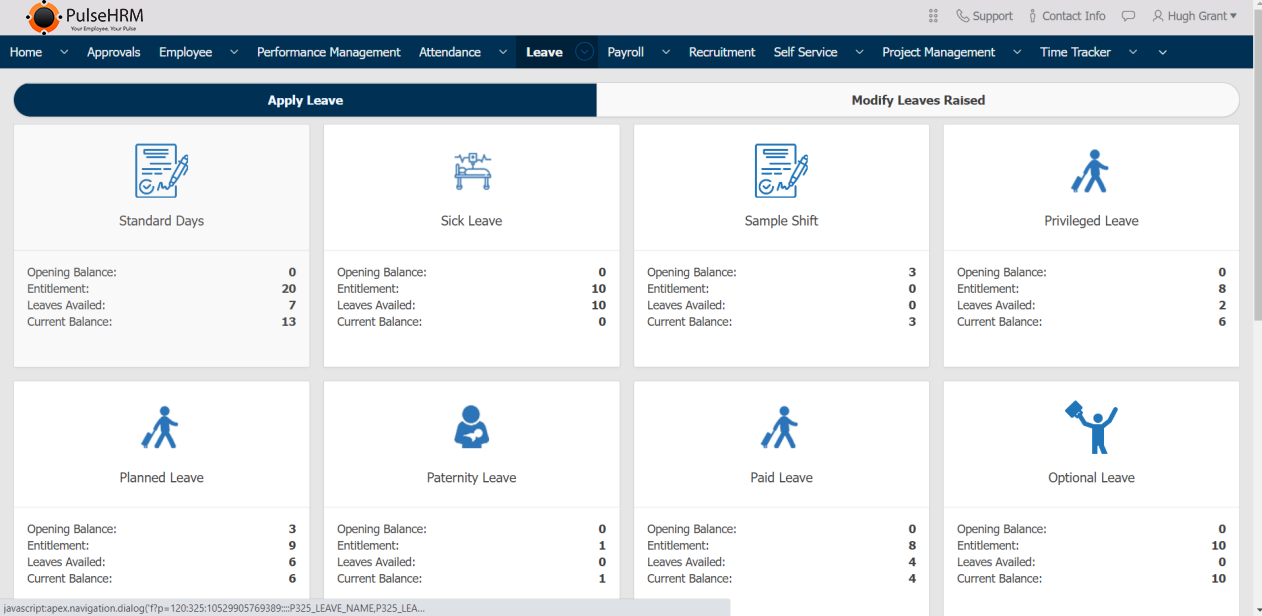Click the PulseHRM logo
The width and height of the screenshot is (1262, 616).
pyautogui.click(x=85, y=17)
